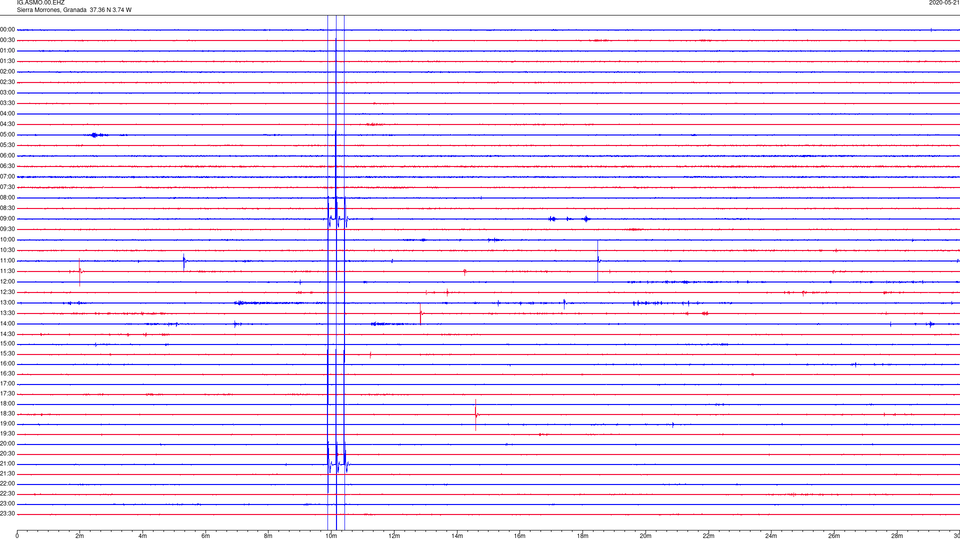Screen dimensions: 960x540
Task: Select the 20:00 trace time label
Action: (x=7, y=444)
